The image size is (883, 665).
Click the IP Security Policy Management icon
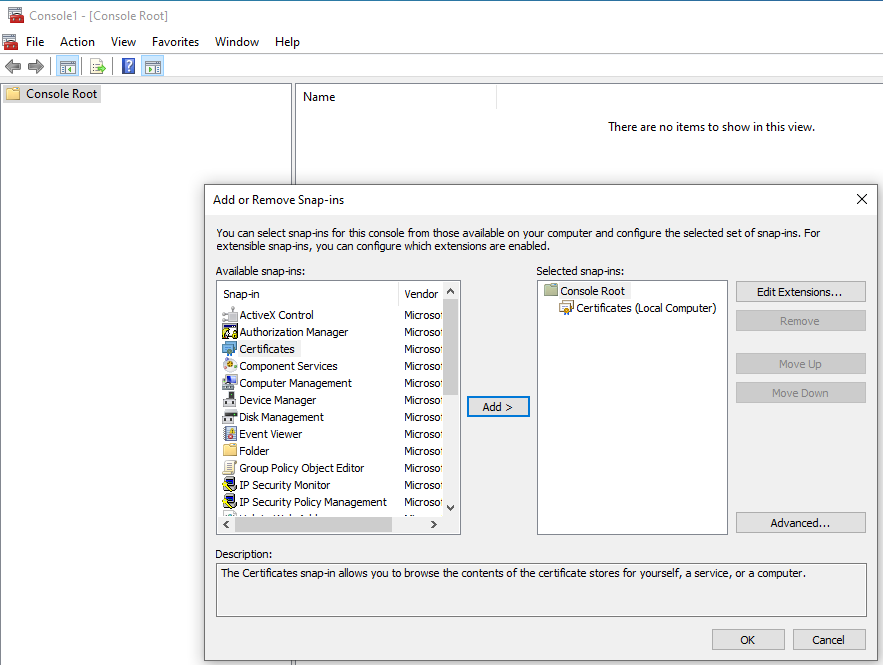click(x=229, y=501)
